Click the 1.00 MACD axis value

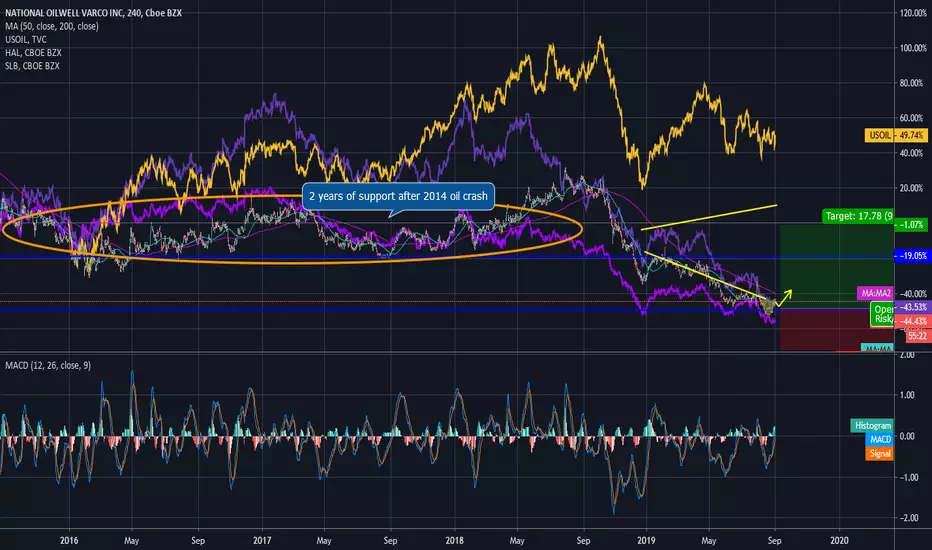pos(907,395)
